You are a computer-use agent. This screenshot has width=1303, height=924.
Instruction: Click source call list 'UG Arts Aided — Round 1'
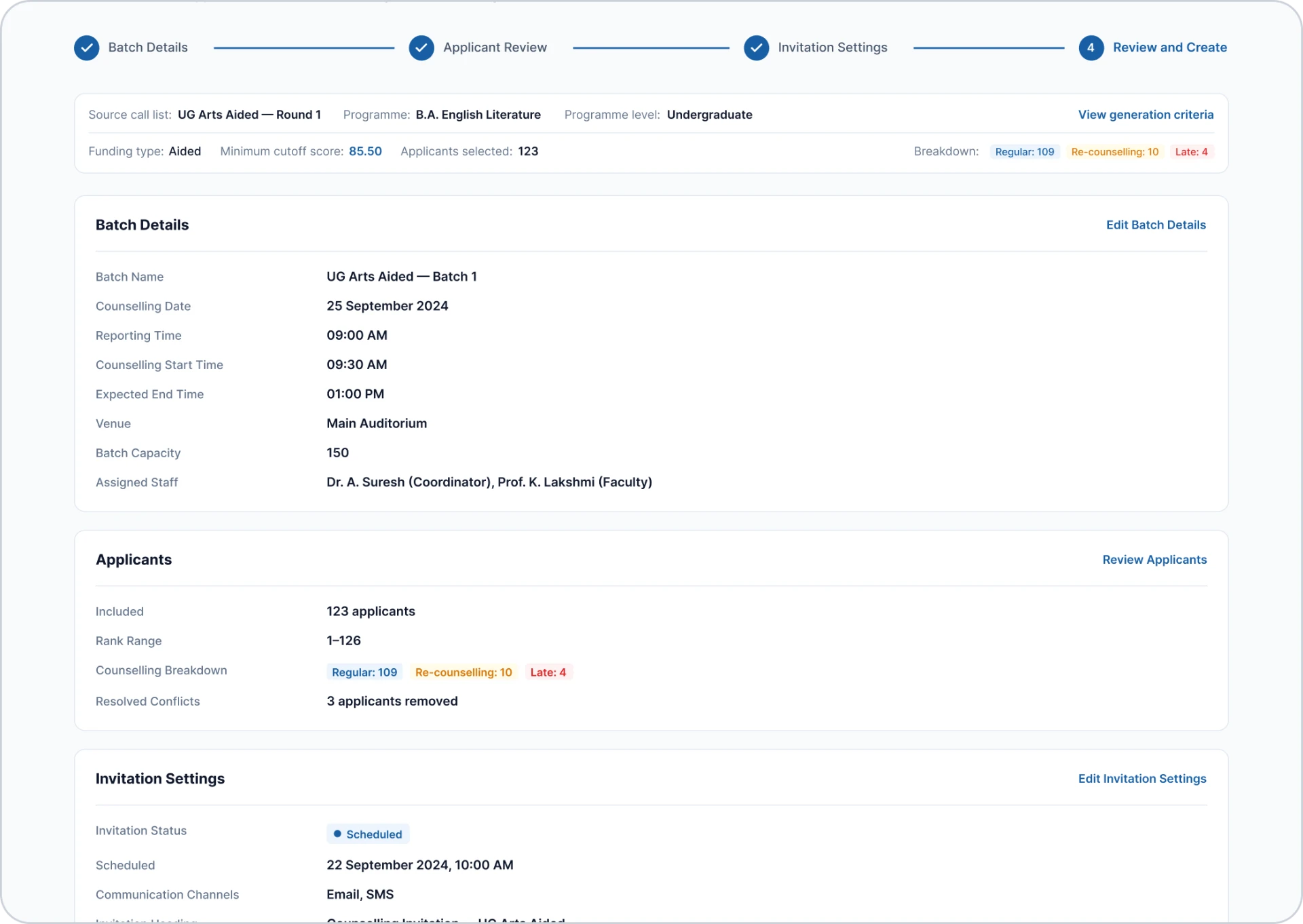(x=249, y=115)
